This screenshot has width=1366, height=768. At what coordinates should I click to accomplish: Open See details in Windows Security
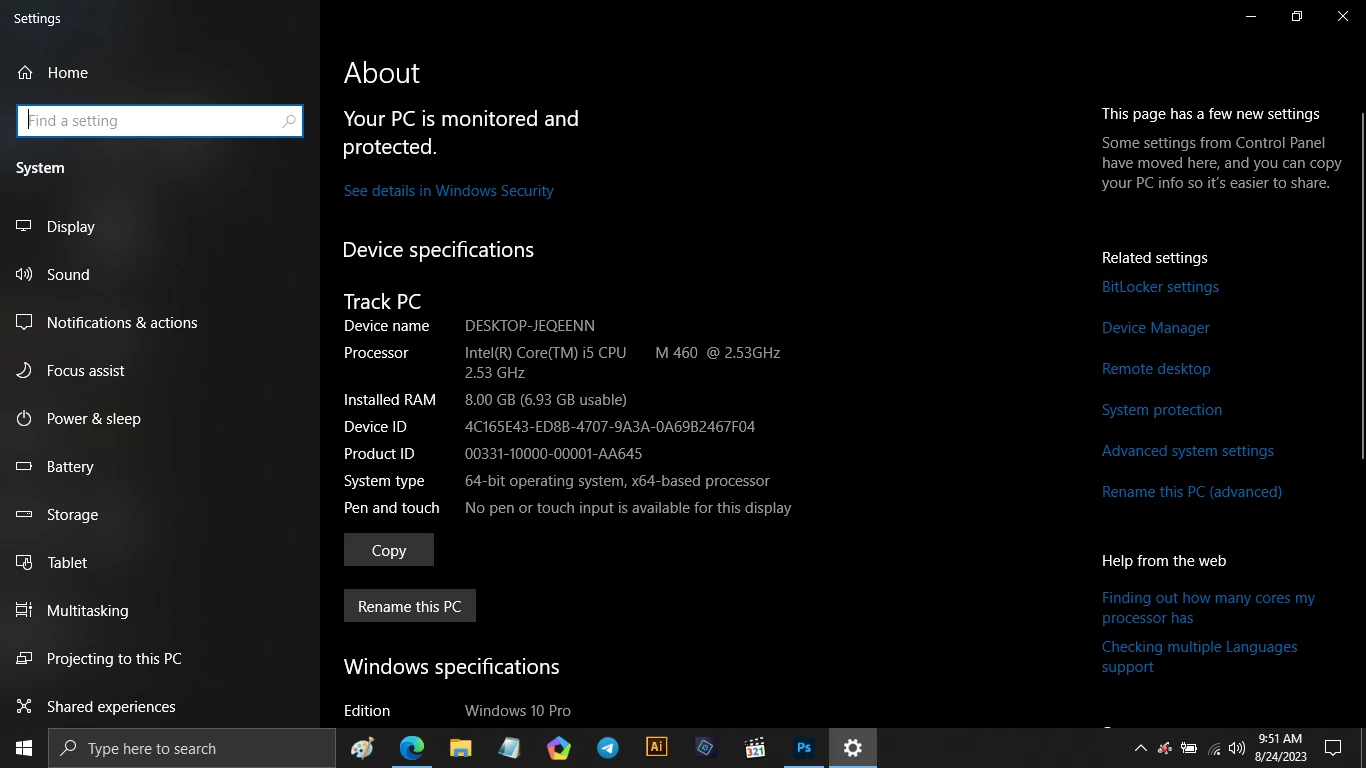448,191
